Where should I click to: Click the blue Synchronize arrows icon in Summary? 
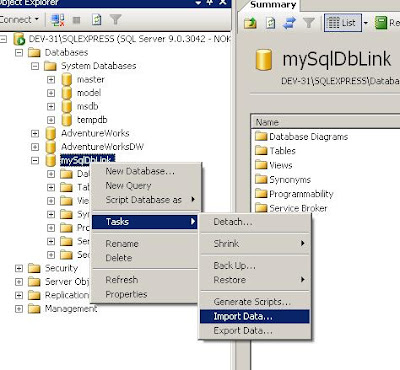point(289,23)
